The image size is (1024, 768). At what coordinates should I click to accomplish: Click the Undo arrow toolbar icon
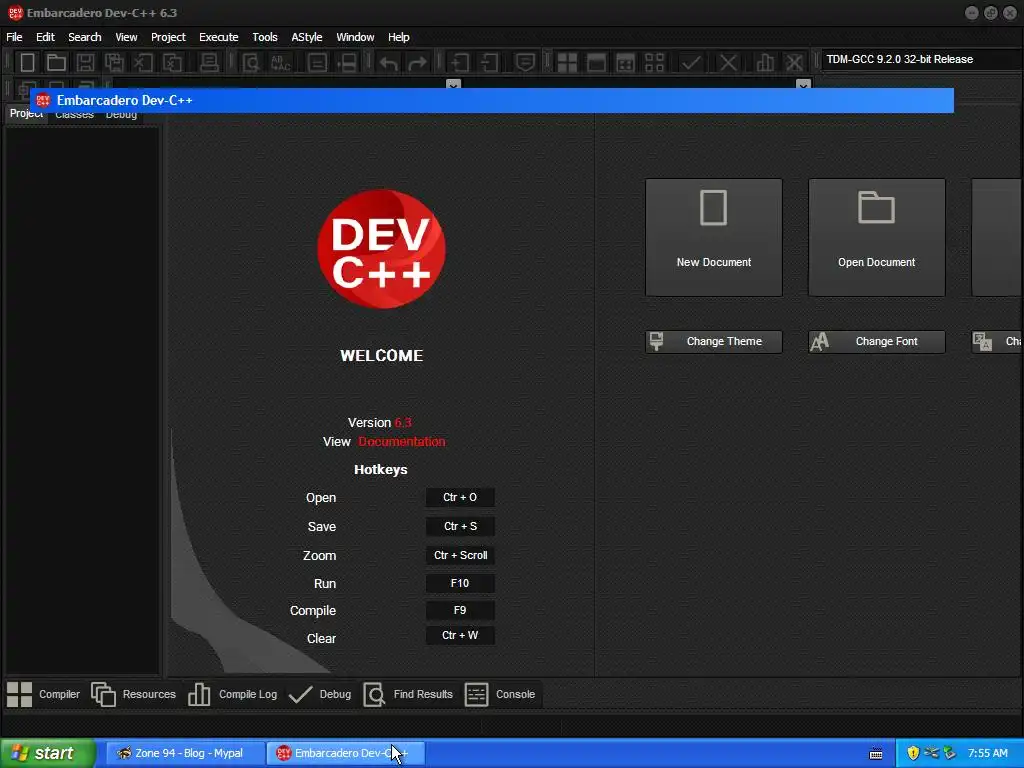pos(389,63)
